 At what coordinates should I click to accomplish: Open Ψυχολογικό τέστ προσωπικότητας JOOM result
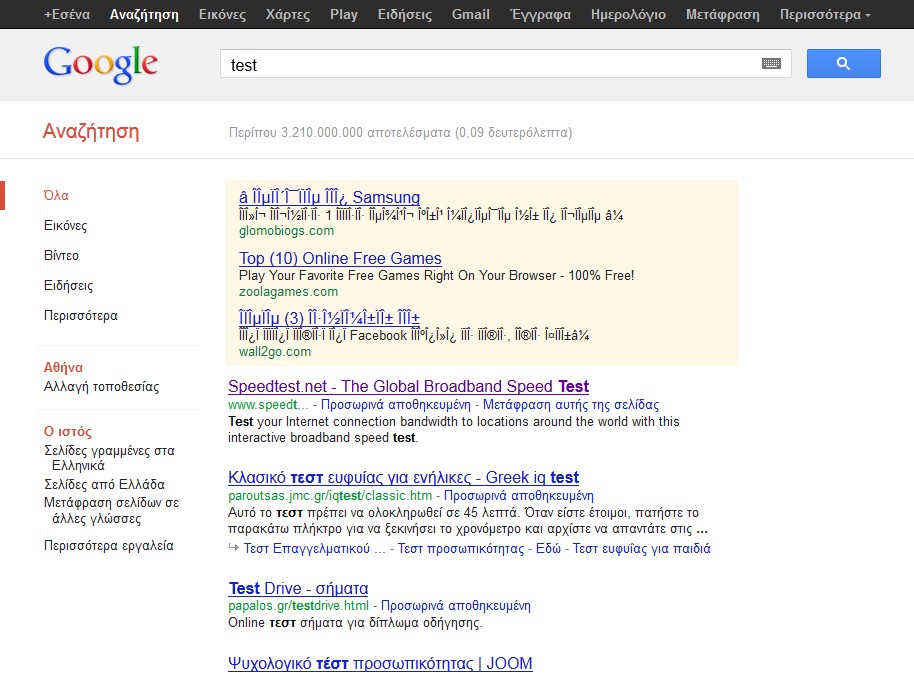click(380, 663)
